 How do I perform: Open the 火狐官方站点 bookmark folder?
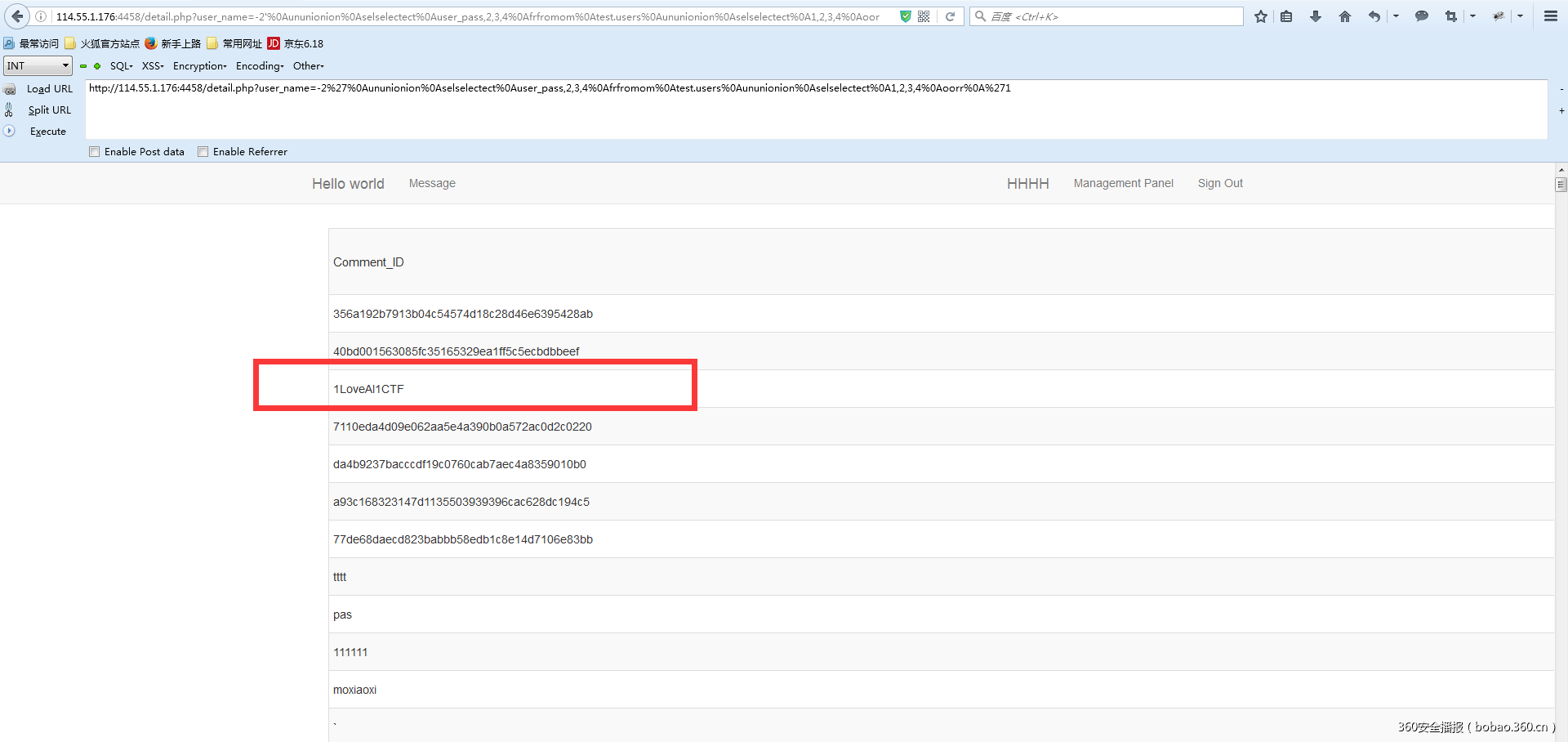point(103,44)
